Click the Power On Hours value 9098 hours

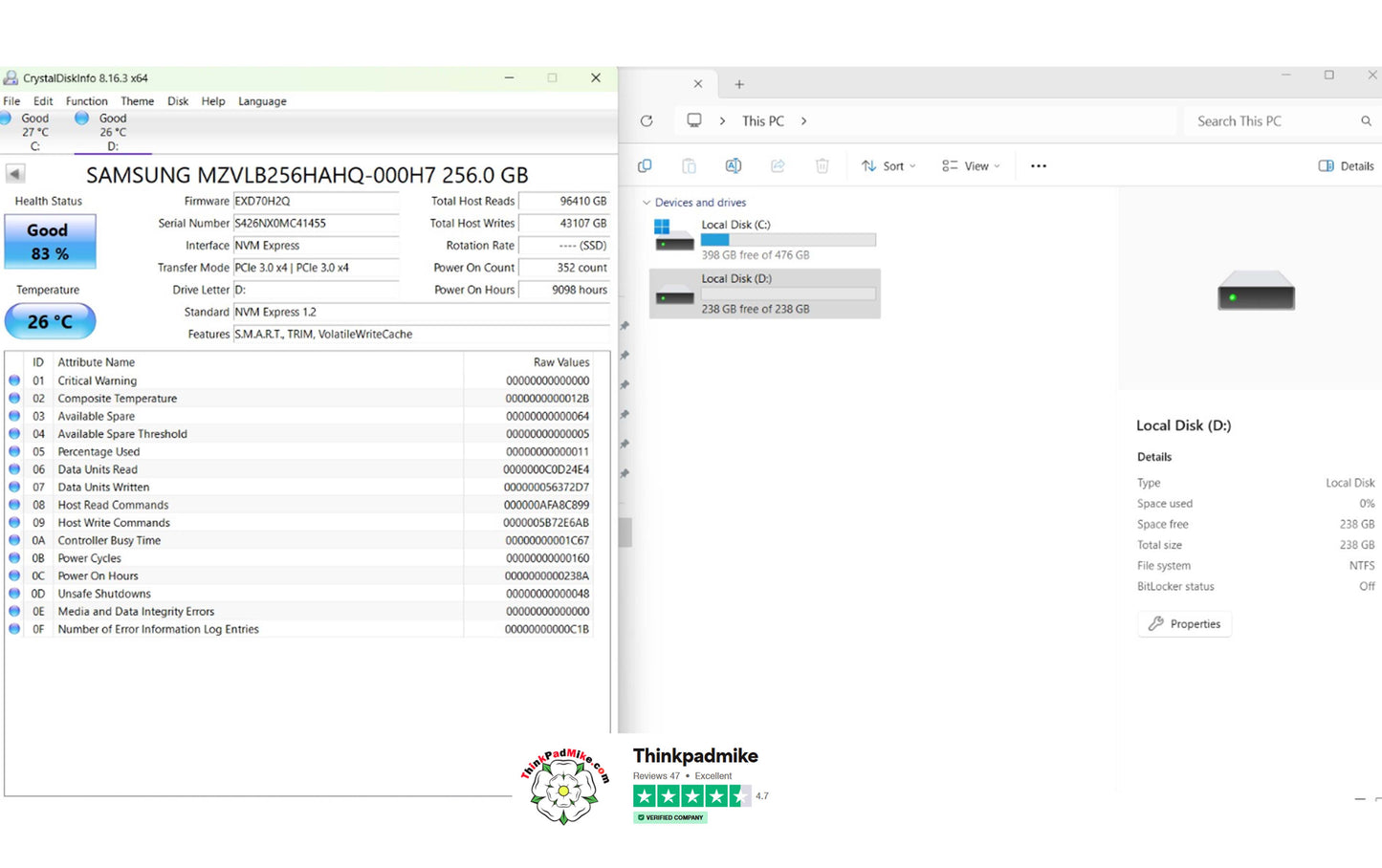tap(564, 290)
